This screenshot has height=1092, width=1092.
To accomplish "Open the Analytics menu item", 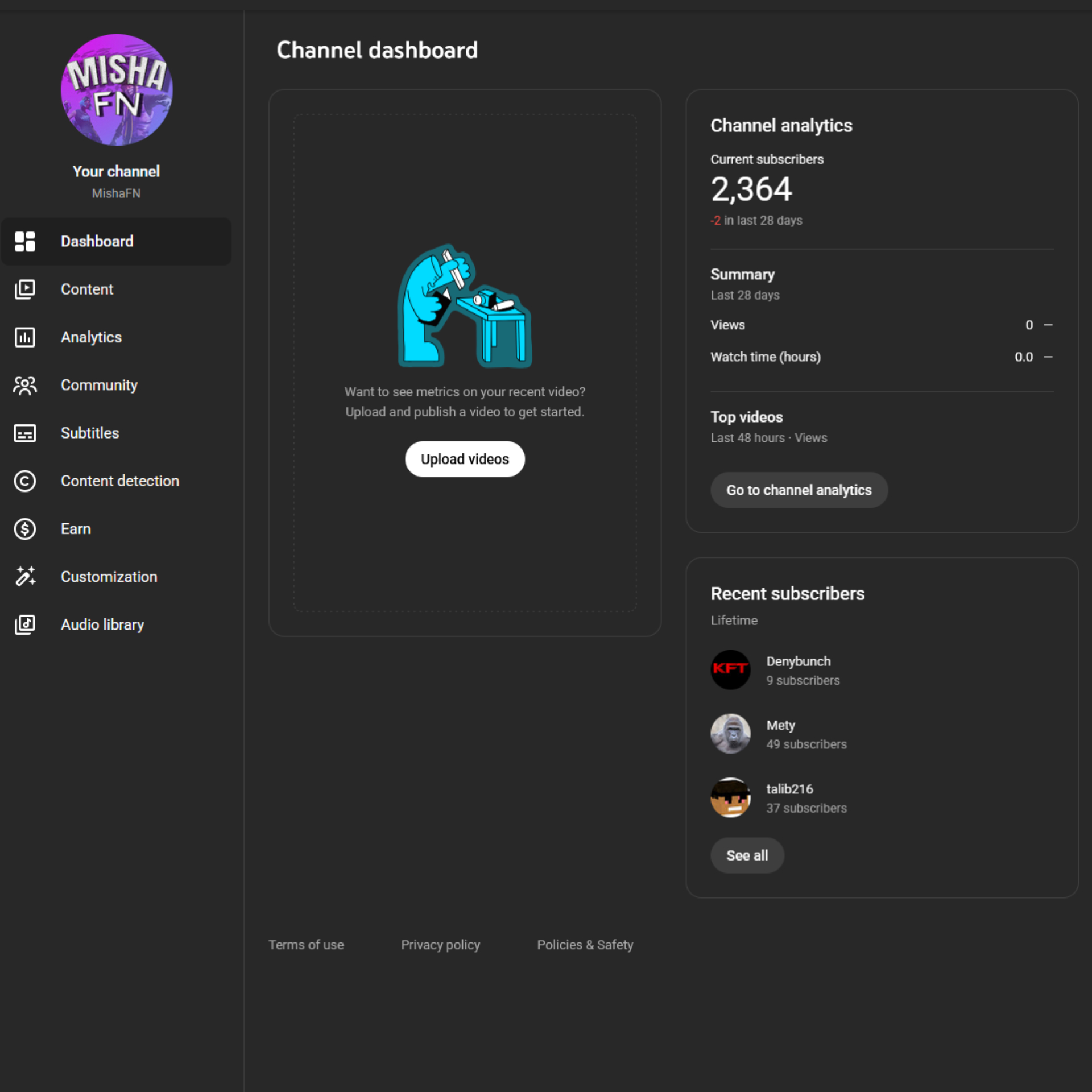I will click(91, 337).
